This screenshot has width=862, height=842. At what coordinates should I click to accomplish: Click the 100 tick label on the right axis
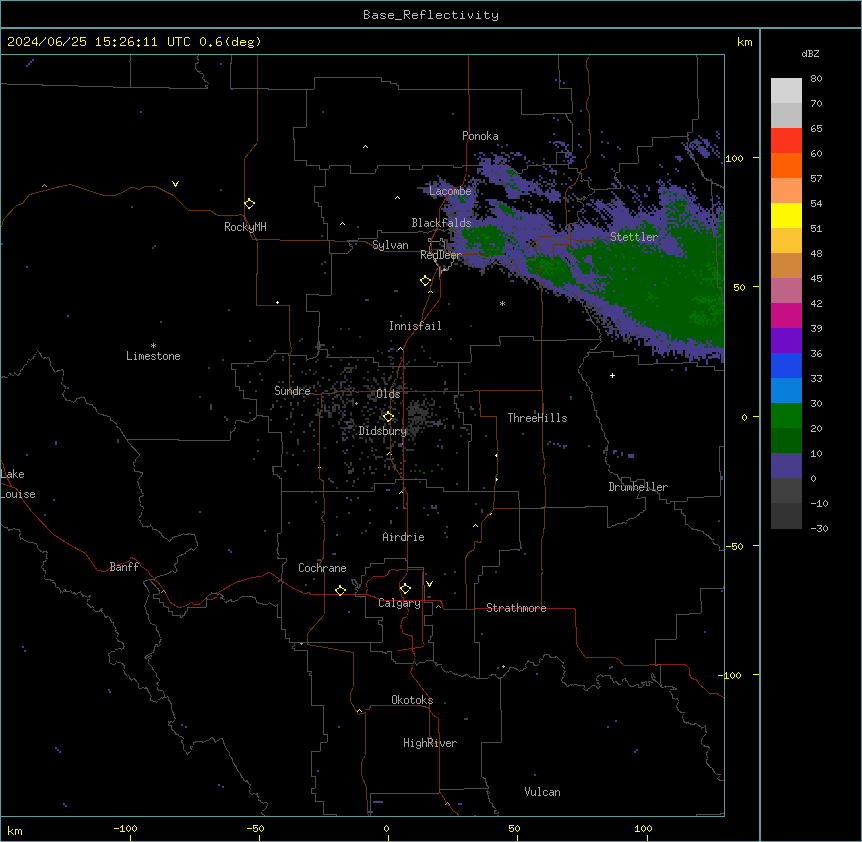click(734, 158)
